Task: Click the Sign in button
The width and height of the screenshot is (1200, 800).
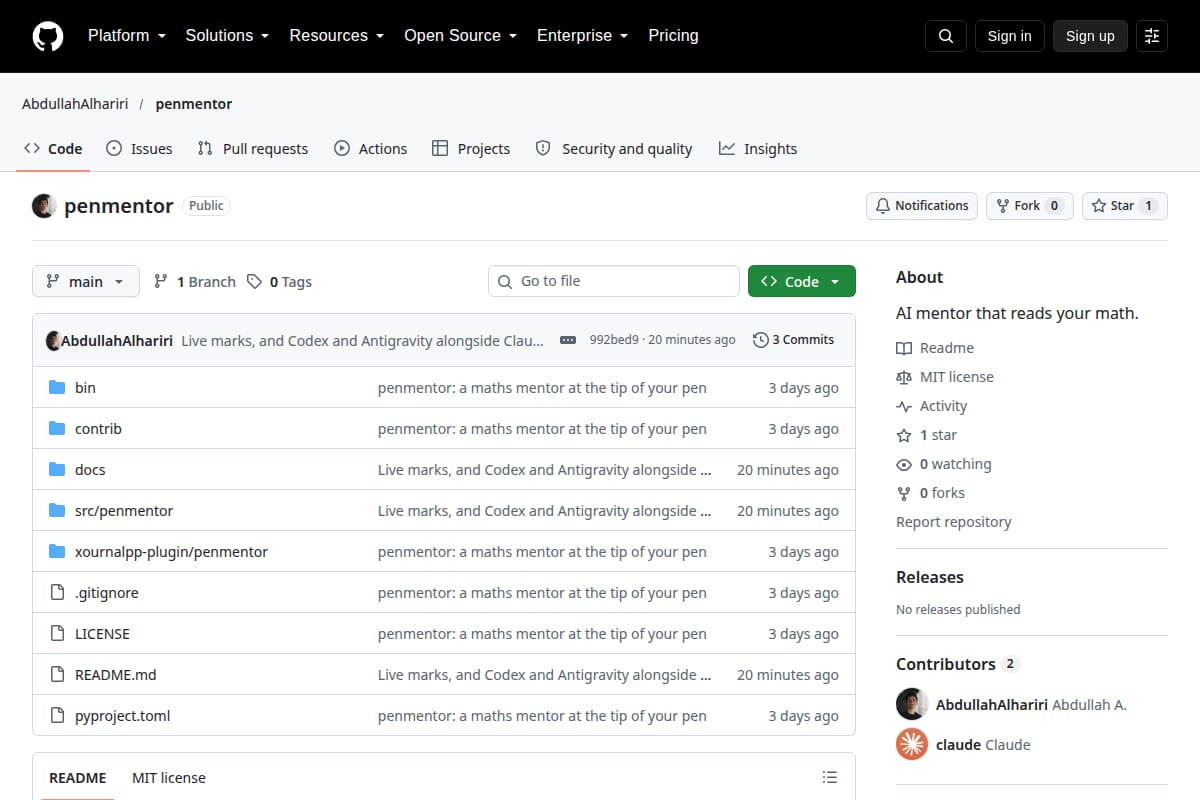Action: [x=1009, y=36]
